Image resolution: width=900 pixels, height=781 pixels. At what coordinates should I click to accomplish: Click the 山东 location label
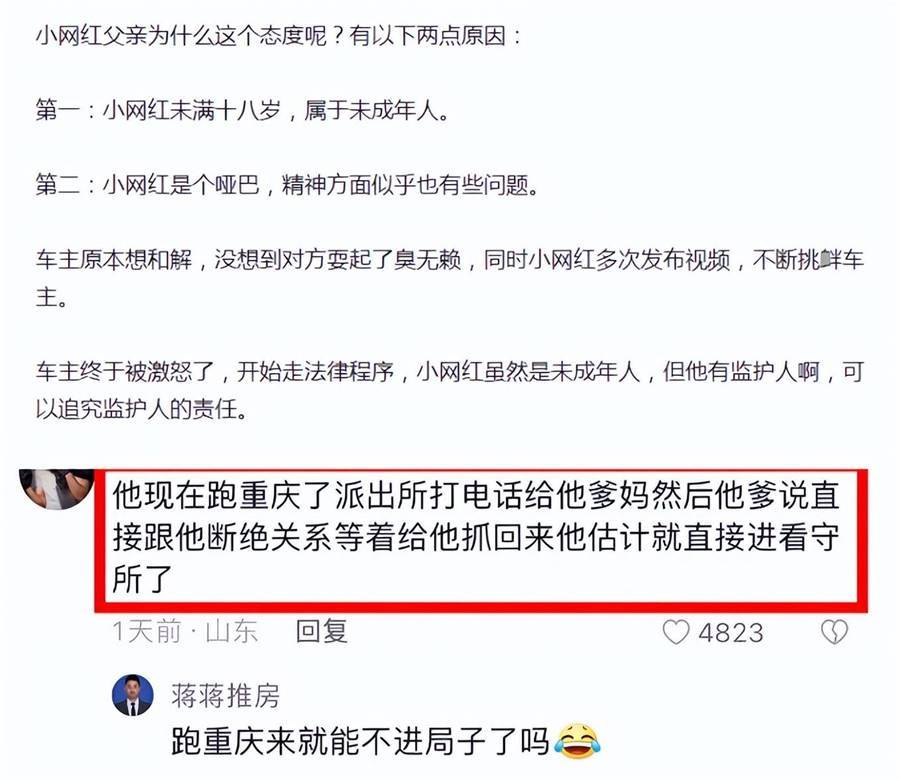pos(231,631)
